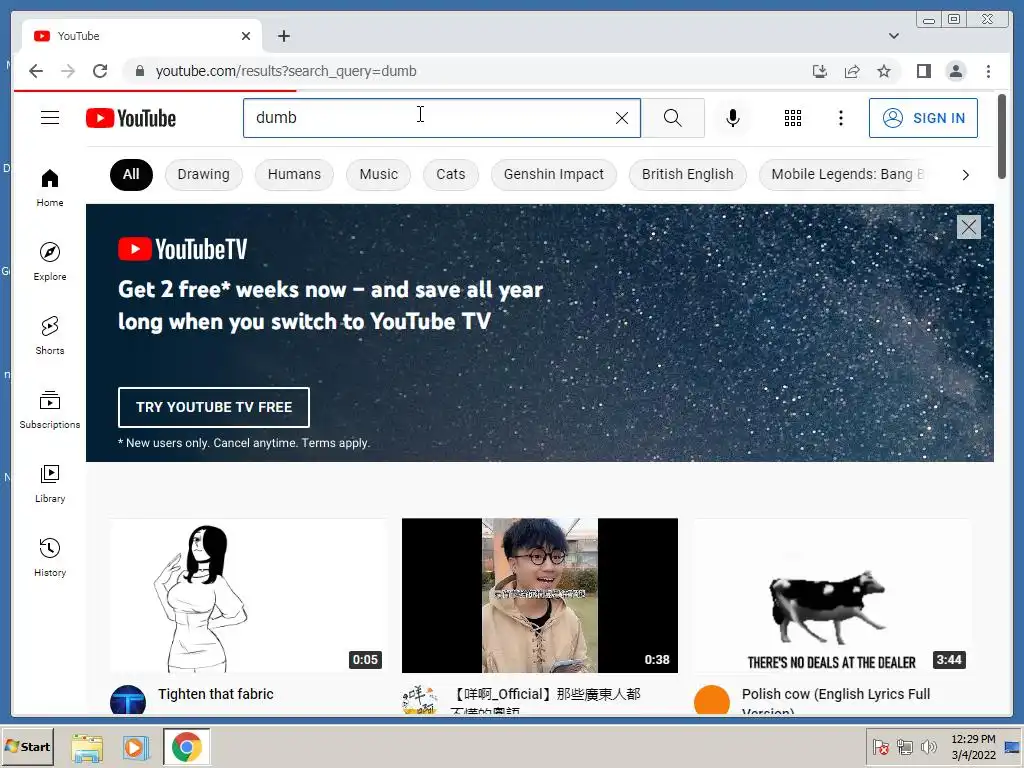
Task: Open Library in the sidebar
Action: click(50, 483)
